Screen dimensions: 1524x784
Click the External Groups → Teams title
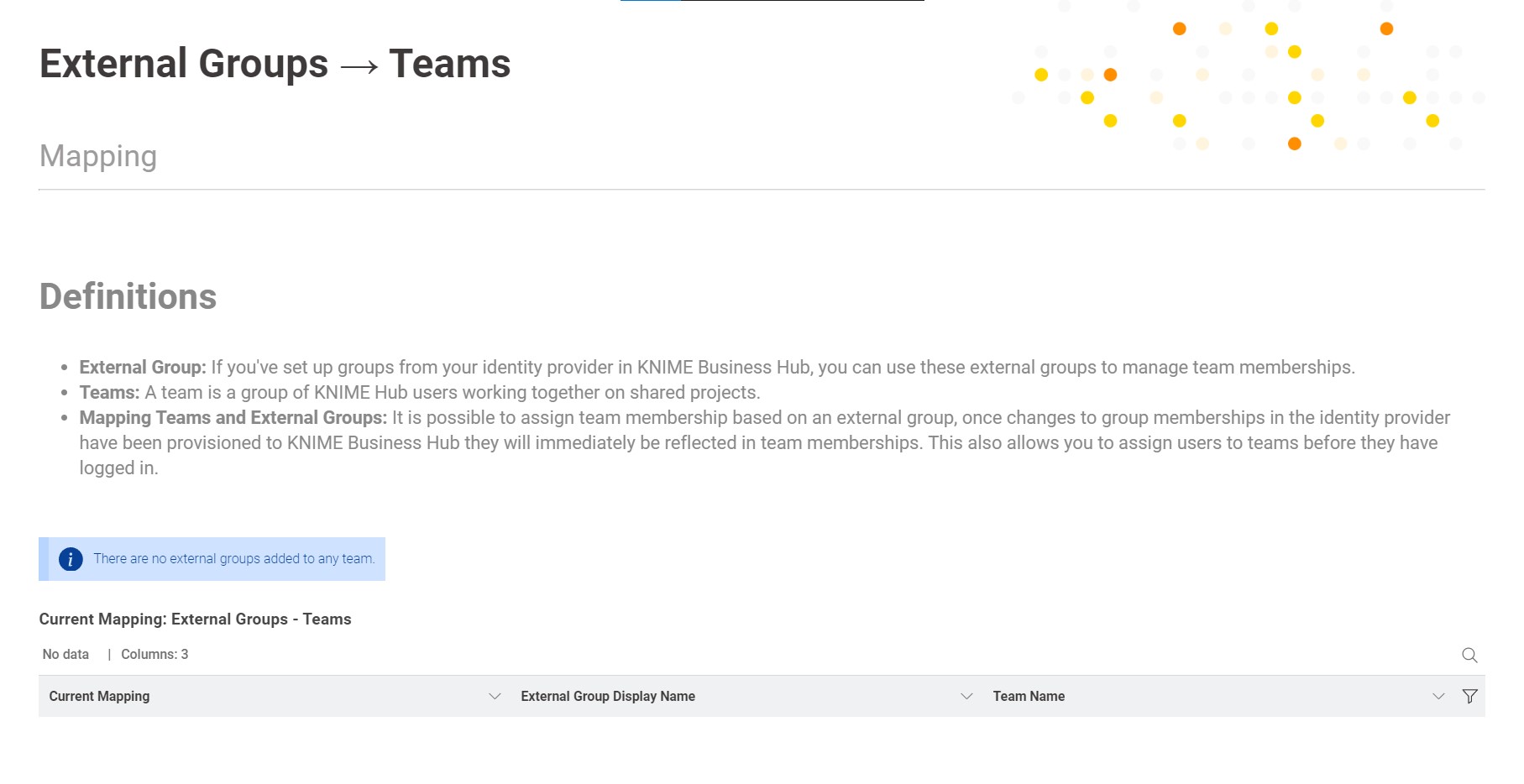[275, 64]
